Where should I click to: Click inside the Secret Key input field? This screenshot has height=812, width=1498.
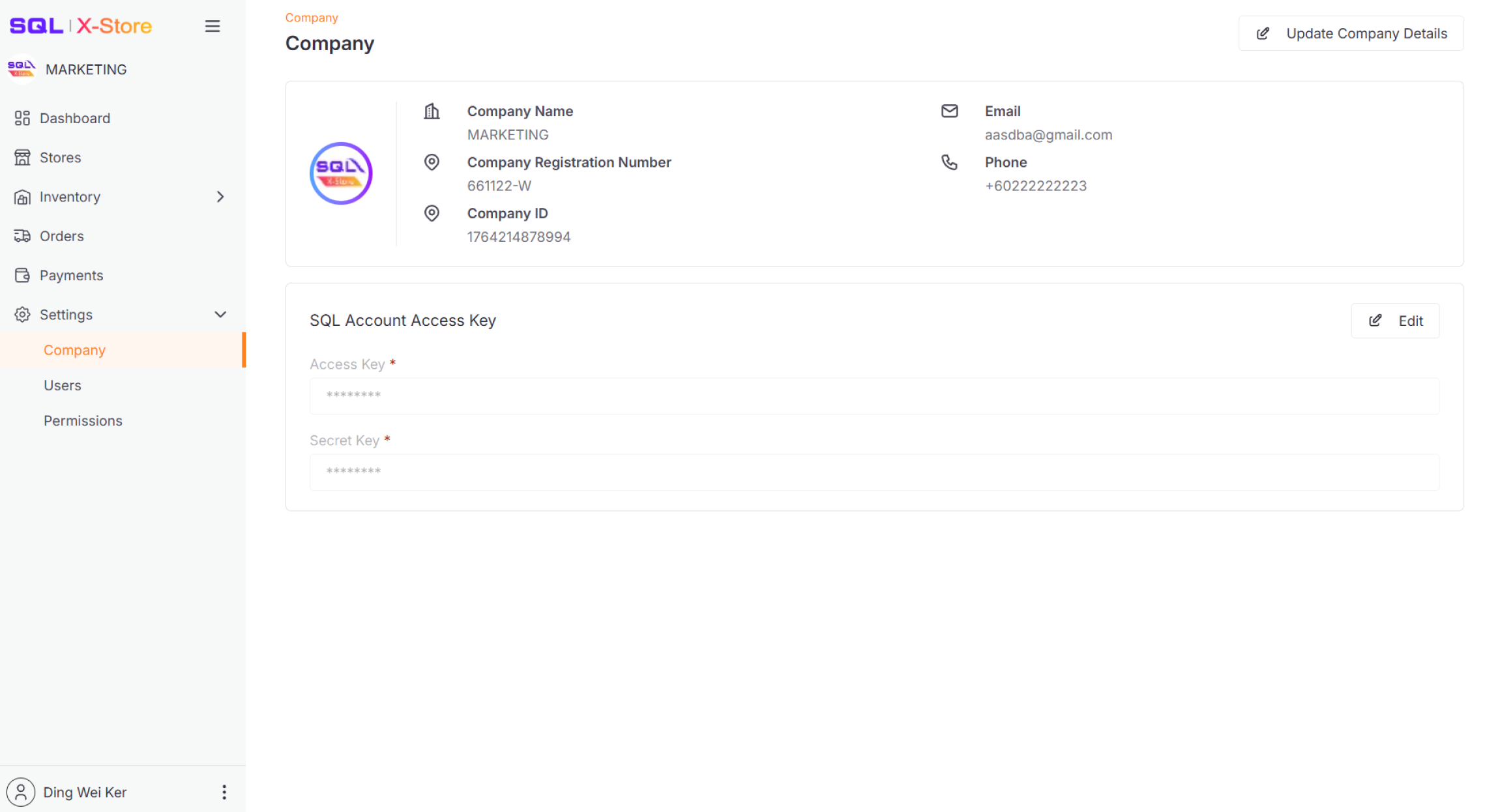874,471
